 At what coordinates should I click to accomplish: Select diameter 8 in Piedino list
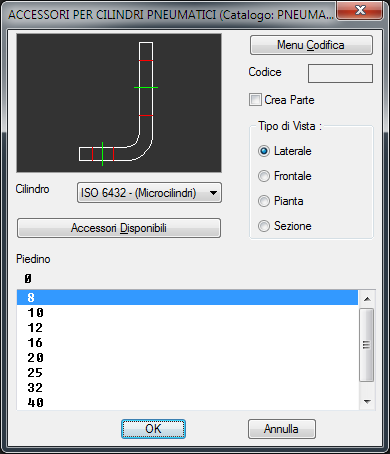coord(187,297)
